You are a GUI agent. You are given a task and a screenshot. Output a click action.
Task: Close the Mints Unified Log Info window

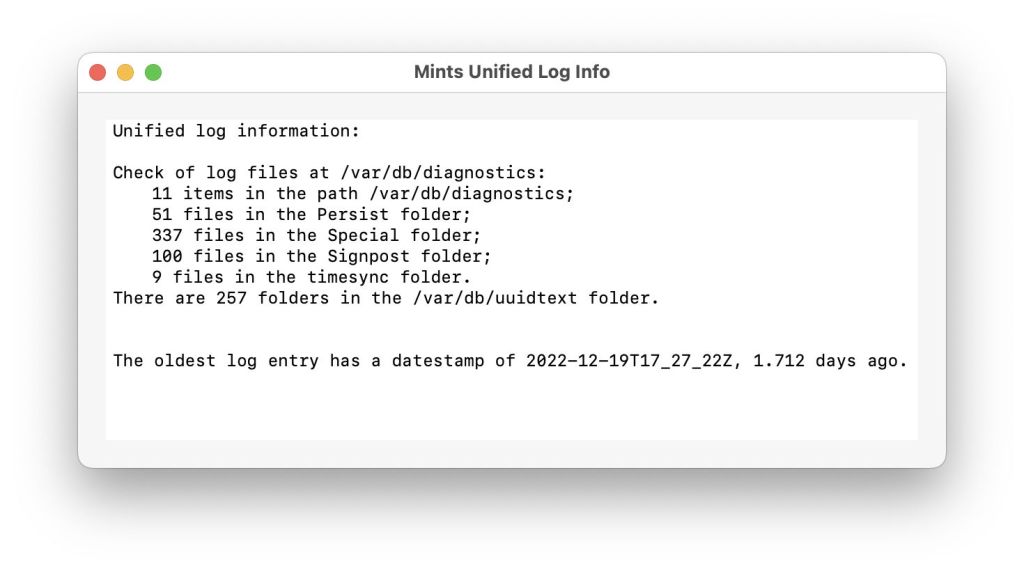[97, 72]
